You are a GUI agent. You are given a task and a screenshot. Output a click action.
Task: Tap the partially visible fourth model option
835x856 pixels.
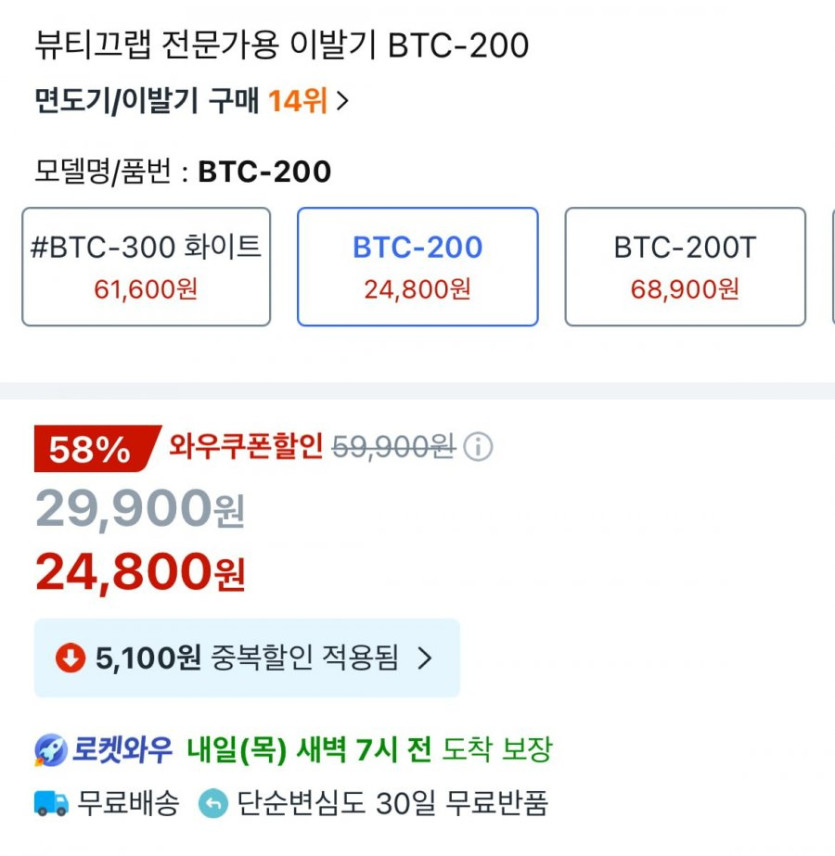pos(831,267)
